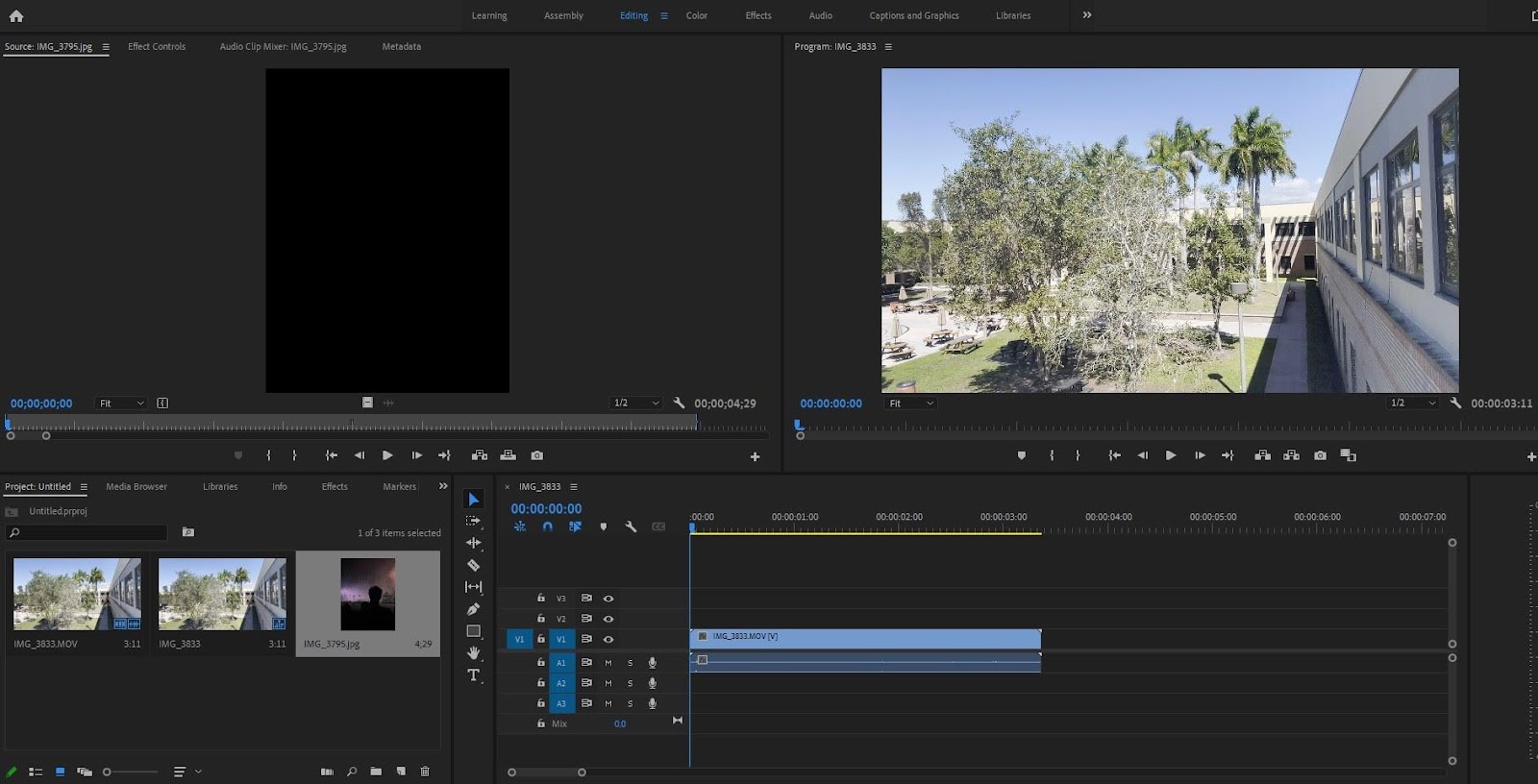Select the Type tool
1538x784 pixels.
(x=473, y=675)
